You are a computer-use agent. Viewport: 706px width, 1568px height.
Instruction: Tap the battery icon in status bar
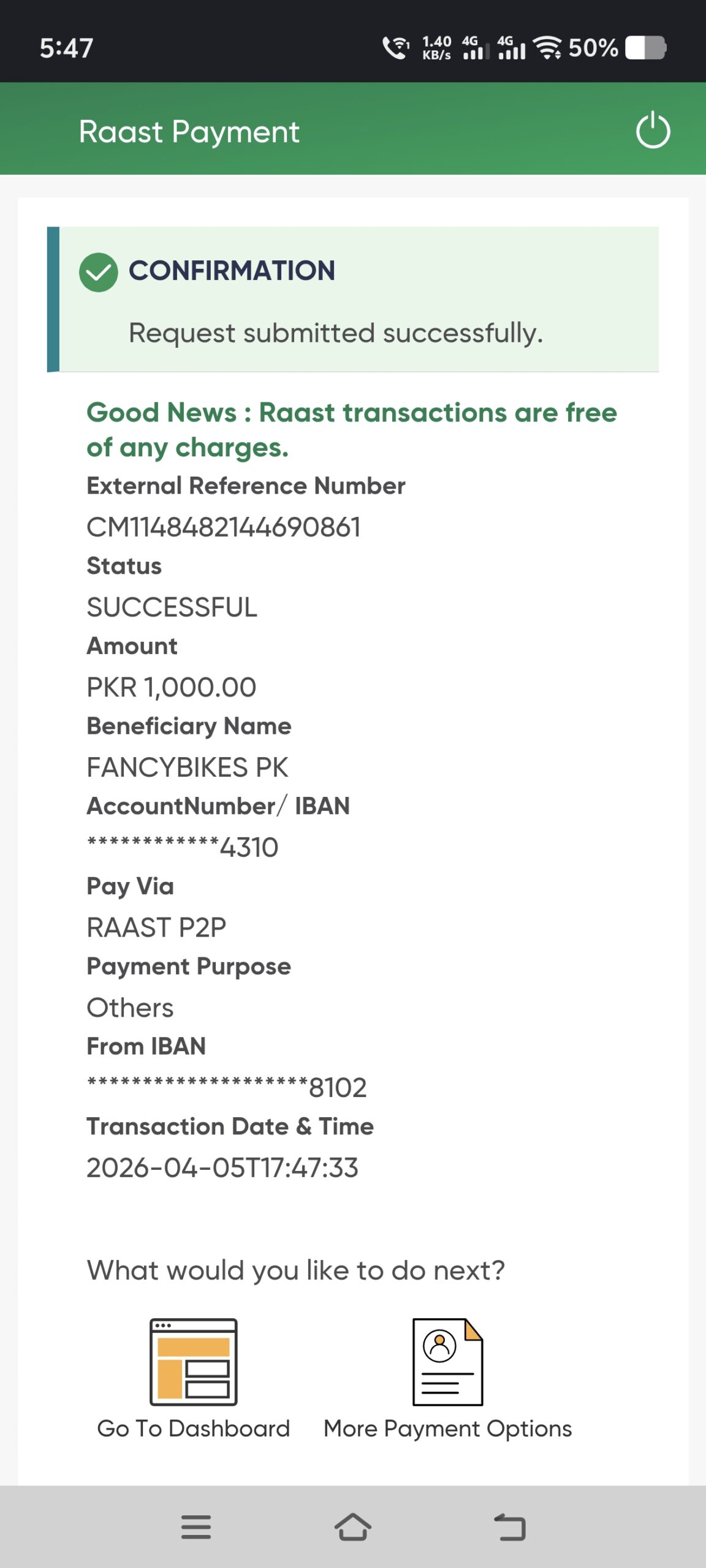(x=645, y=48)
